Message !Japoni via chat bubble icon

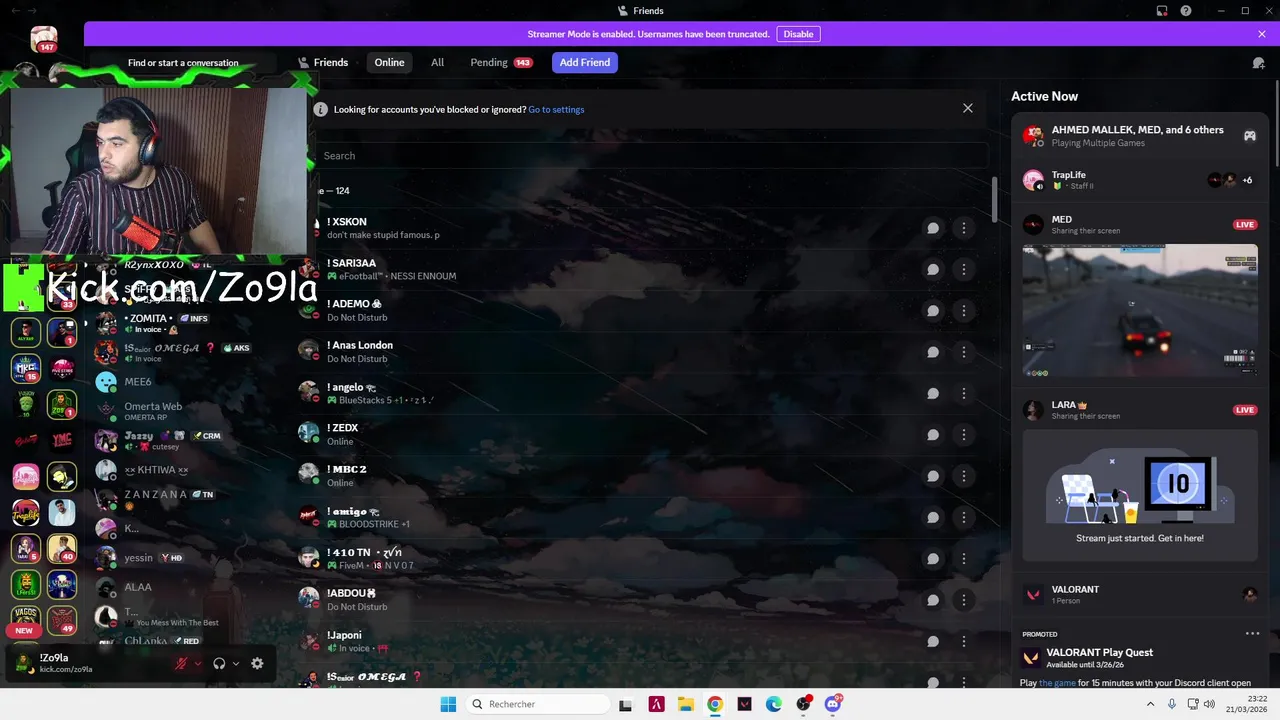(933, 642)
